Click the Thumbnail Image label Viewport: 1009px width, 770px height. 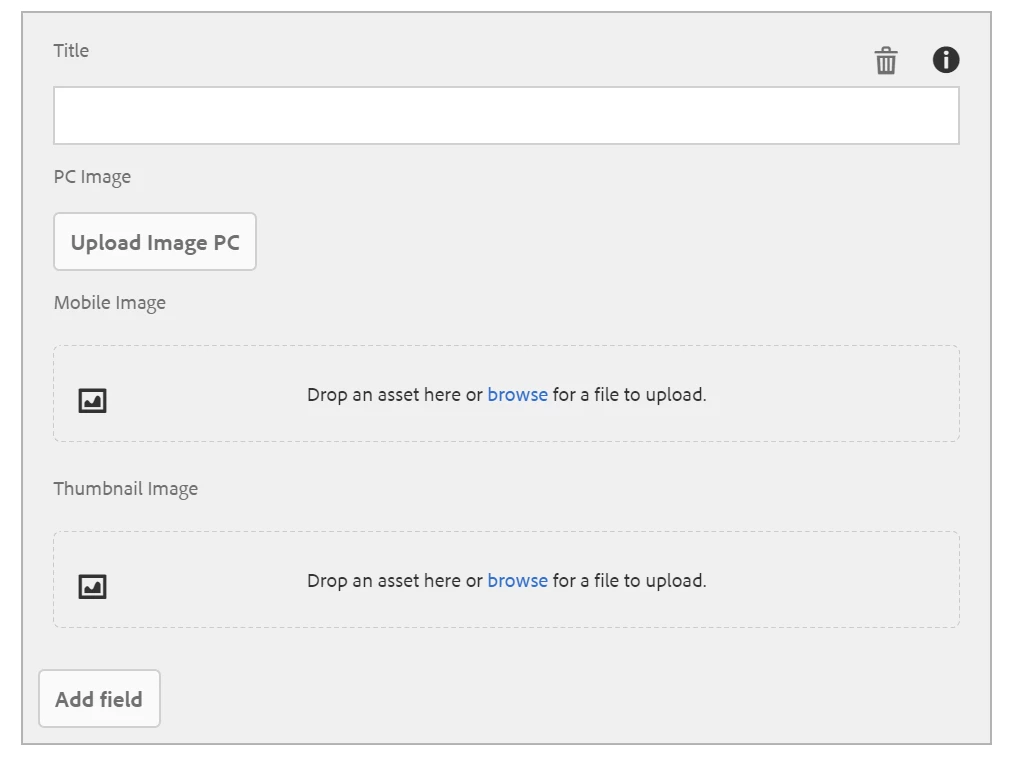pos(126,489)
